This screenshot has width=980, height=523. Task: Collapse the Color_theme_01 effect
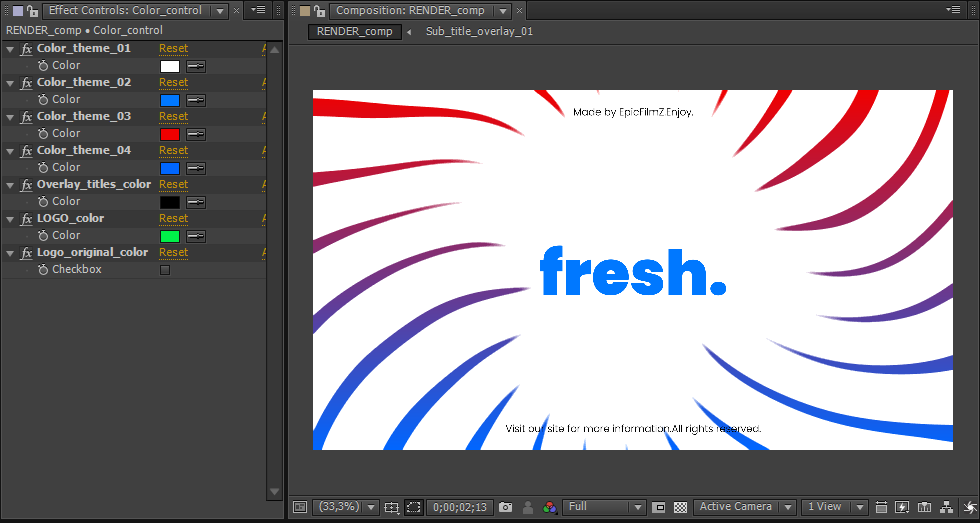pos(10,49)
